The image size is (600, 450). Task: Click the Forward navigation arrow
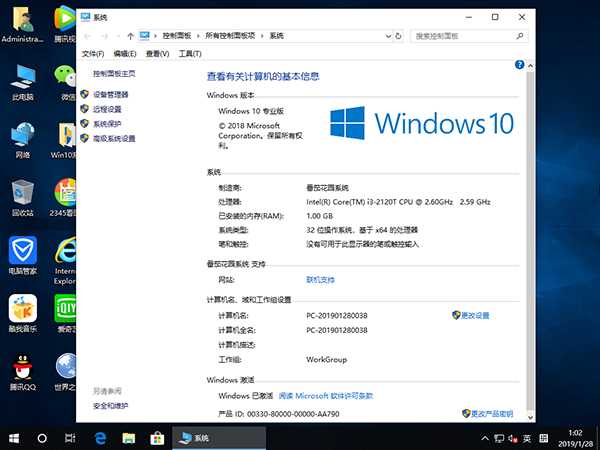pyautogui.click(x=104, y=36)
